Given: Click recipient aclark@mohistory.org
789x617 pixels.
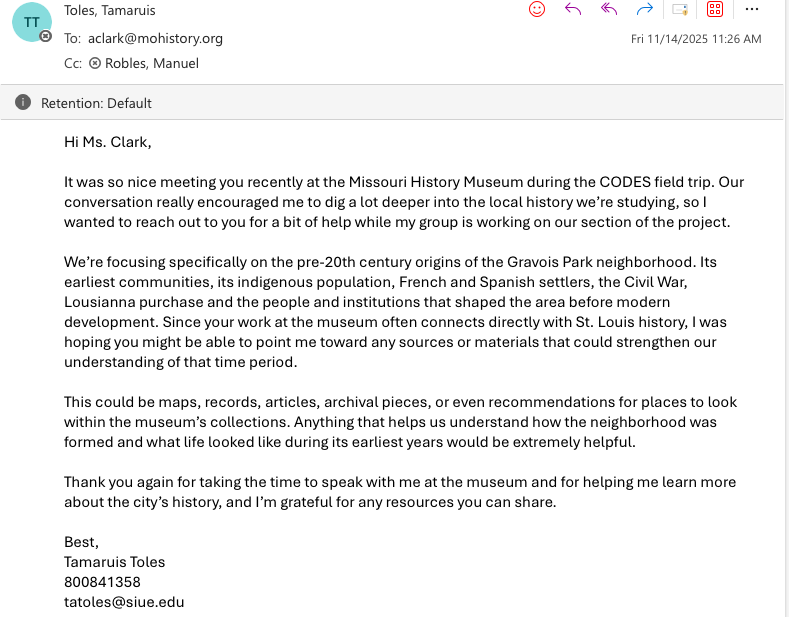Looking at the screenshot, I should coord(156,38).
